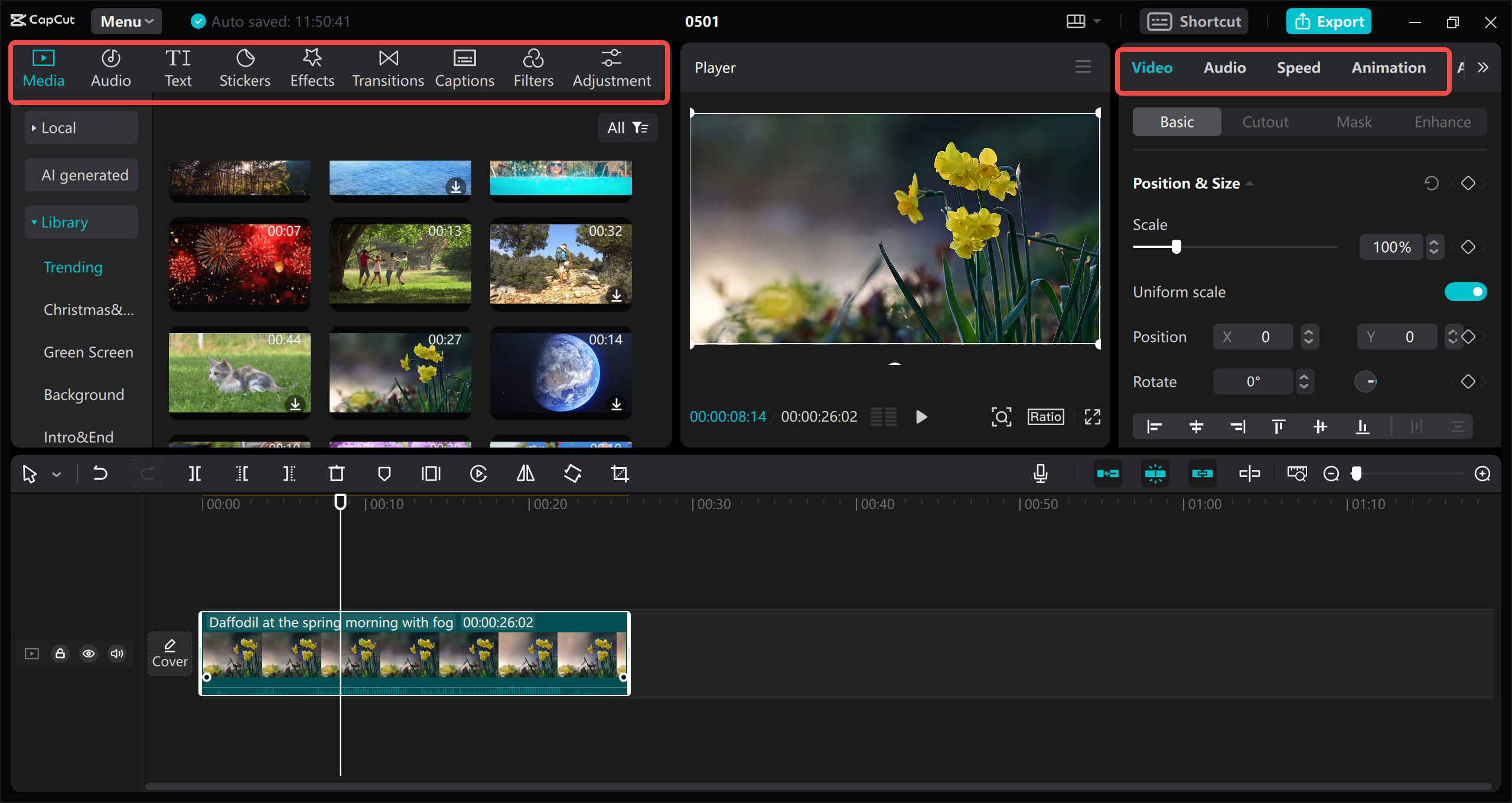
Task: Hide the track using the eye icon
Action: pyautogui.click(x=89, y=654)
